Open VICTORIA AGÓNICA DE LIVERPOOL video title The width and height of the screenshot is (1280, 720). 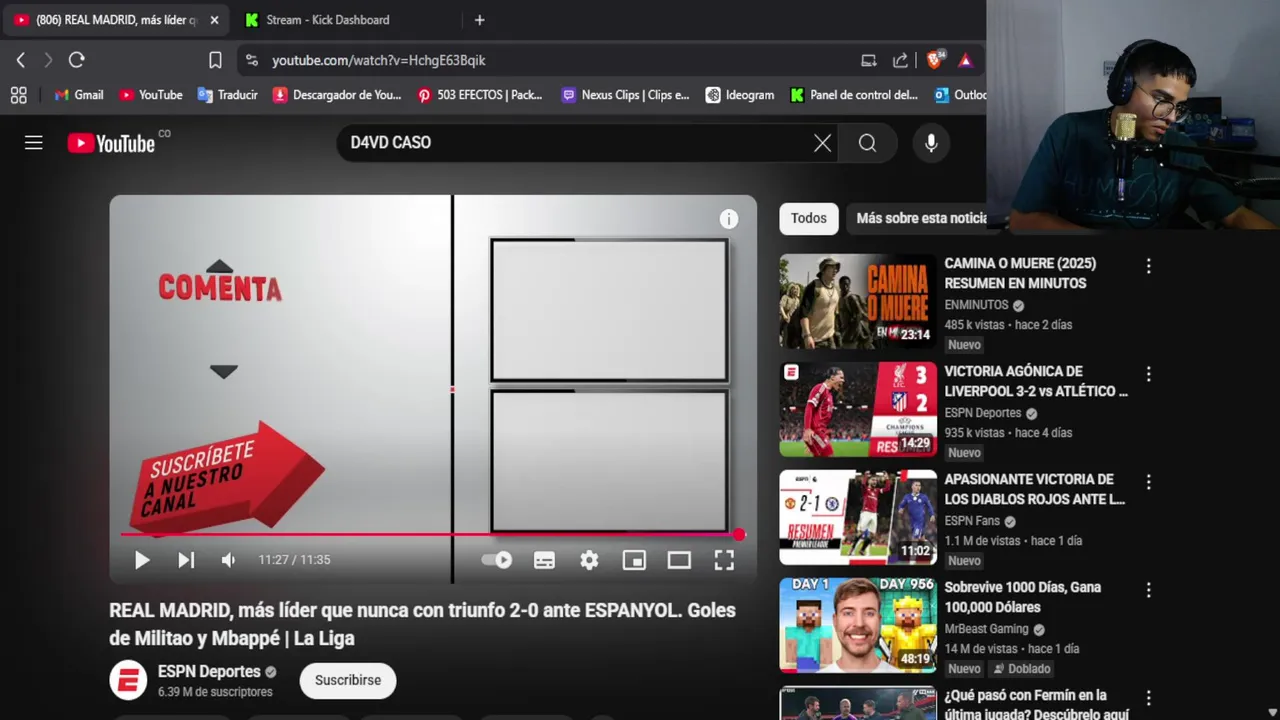(1036, 381)
